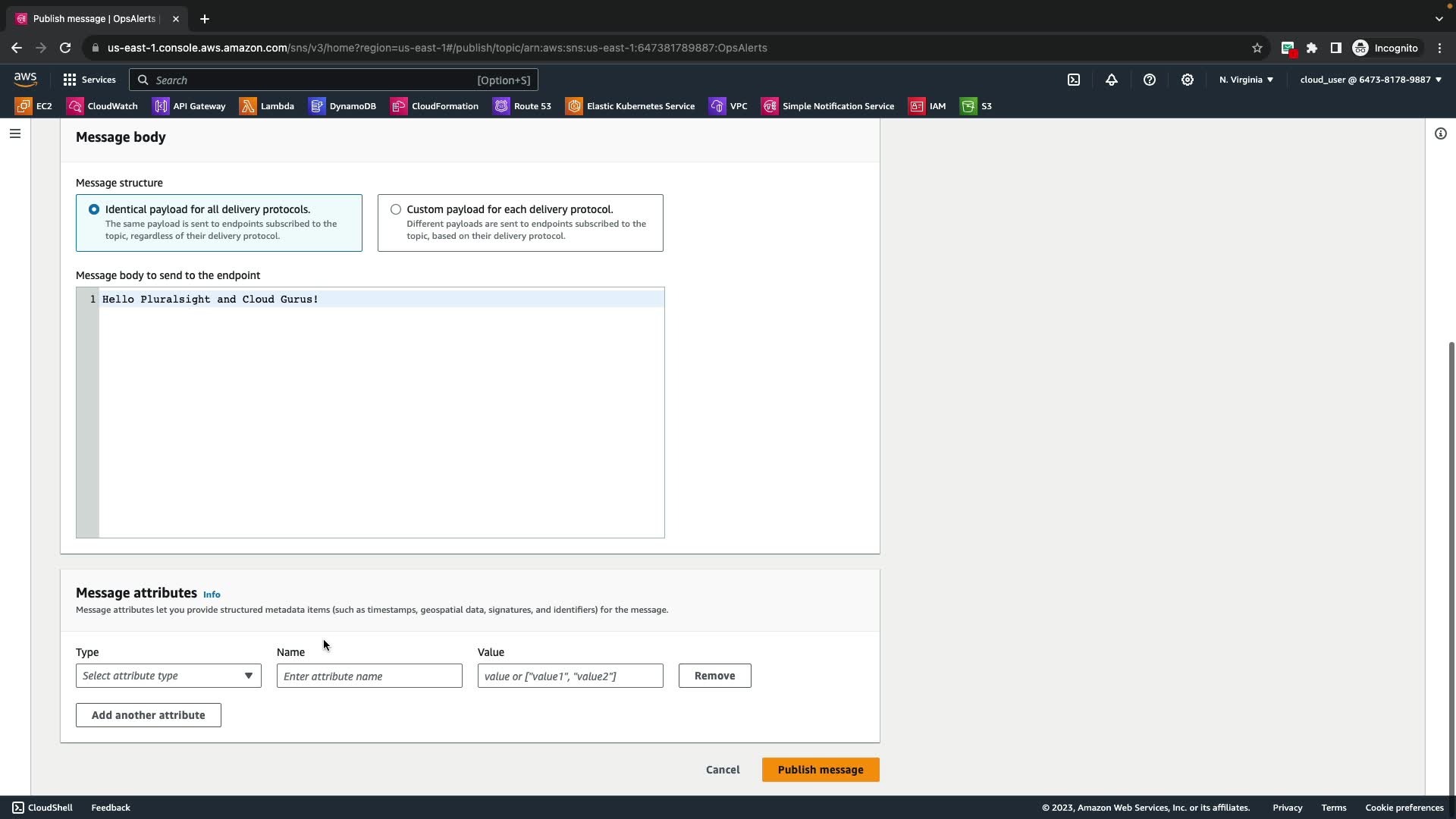Open the Lambda shortcut in favorites bar

pos(267,106)
